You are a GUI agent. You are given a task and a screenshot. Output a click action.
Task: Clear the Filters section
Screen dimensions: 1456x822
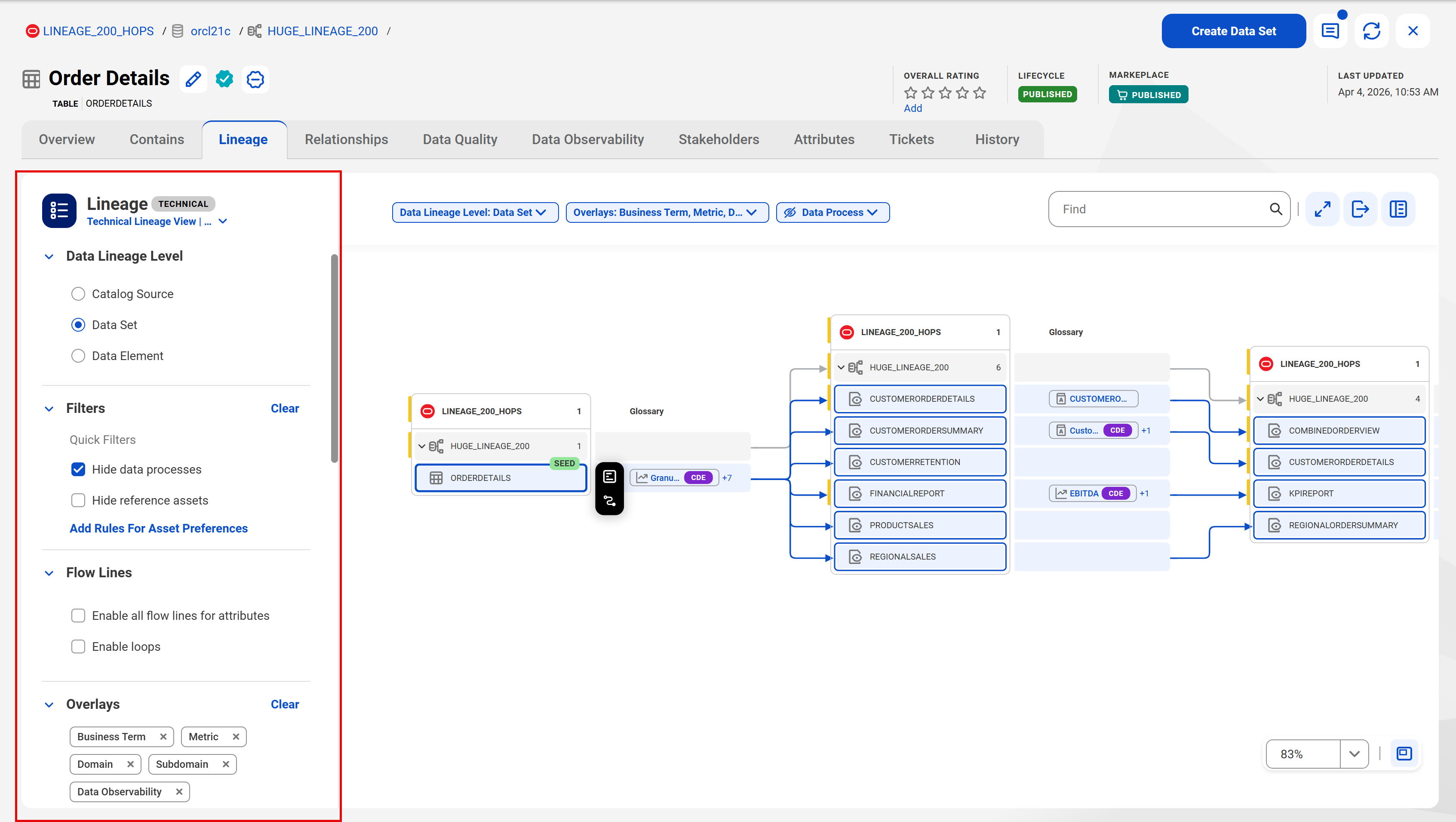tap(285, 409)
